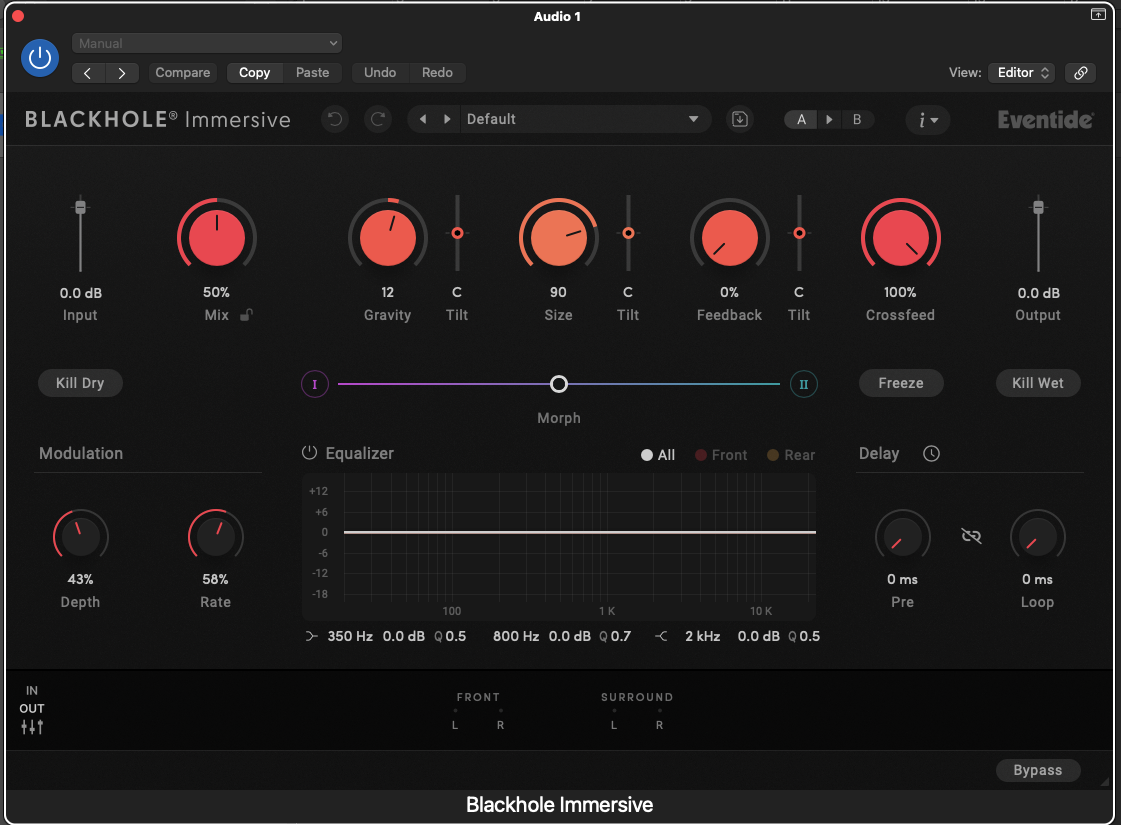Toggle the plugin power button

[x=39, y=58]
